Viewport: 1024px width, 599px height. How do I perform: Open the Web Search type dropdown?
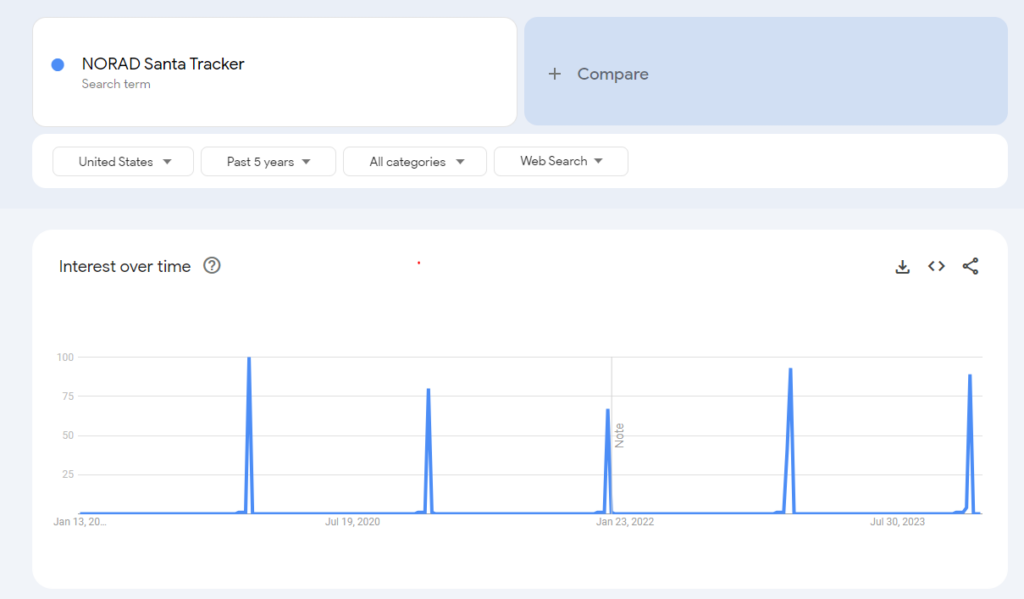(x=561, y=161)
